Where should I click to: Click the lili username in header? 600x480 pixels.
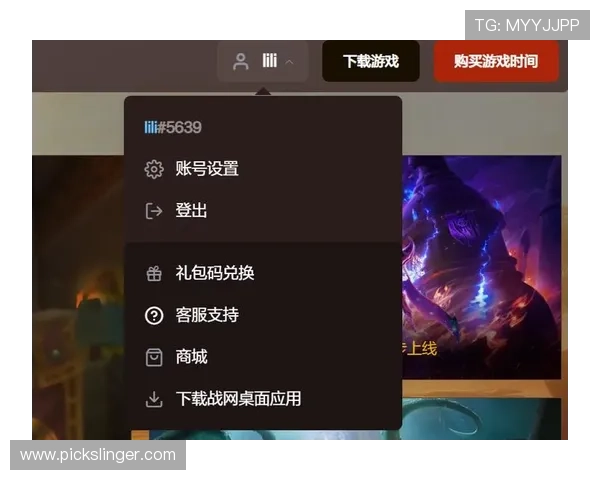269,61
